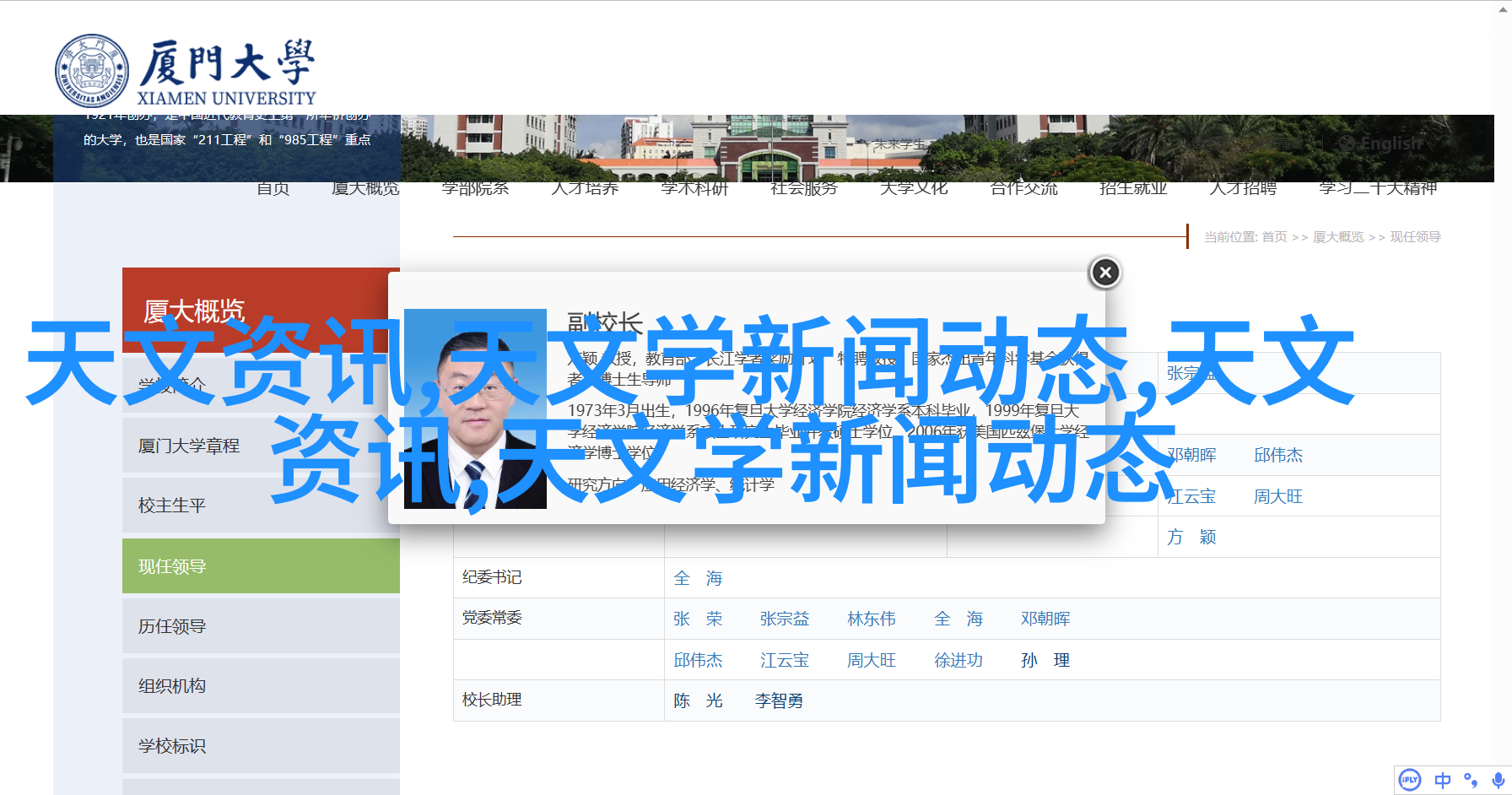Click the portrait photo in the popup
This screenshot has height=795, width=1512.
[x=475, y=408]
